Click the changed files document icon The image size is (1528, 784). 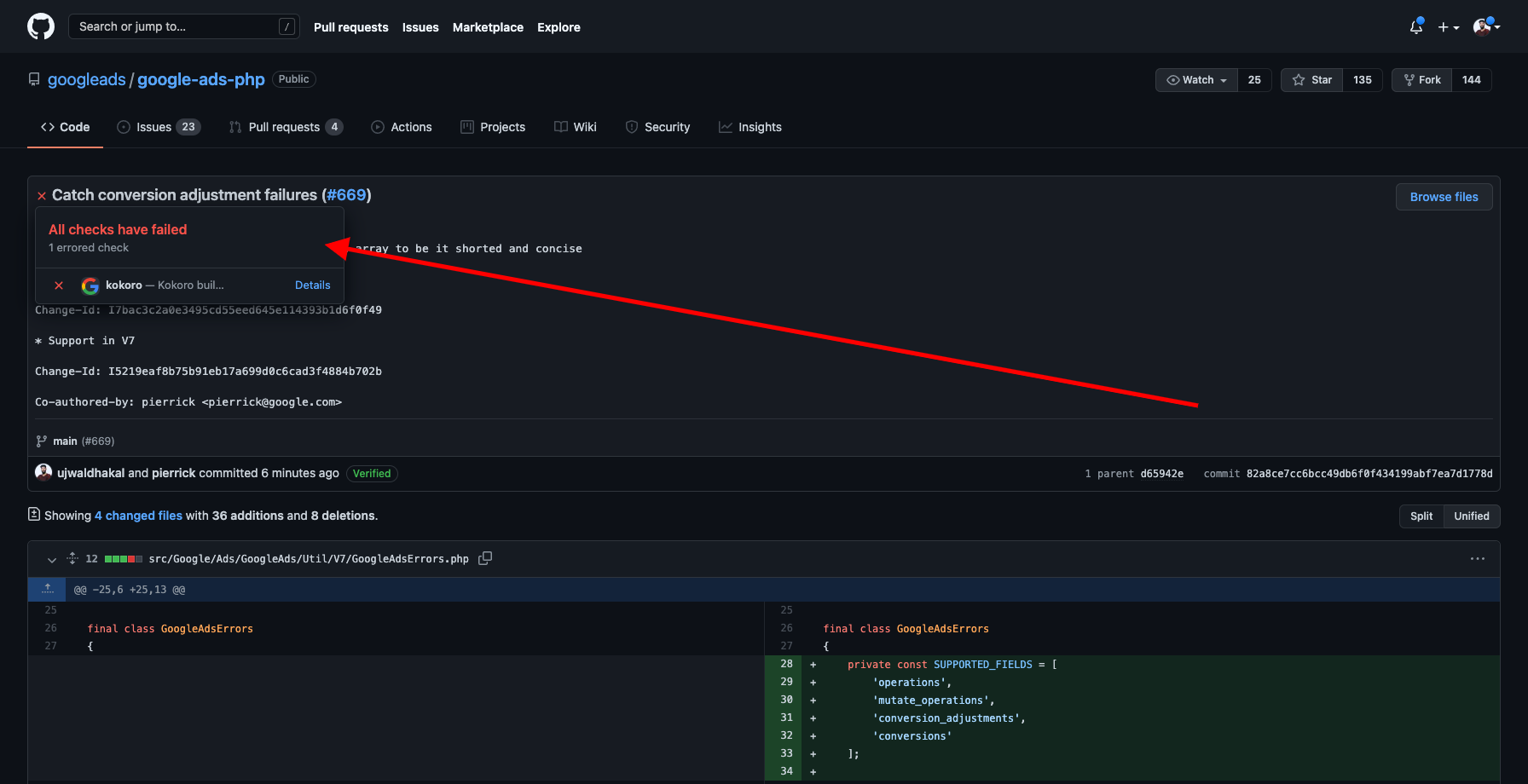pos(32,515)
